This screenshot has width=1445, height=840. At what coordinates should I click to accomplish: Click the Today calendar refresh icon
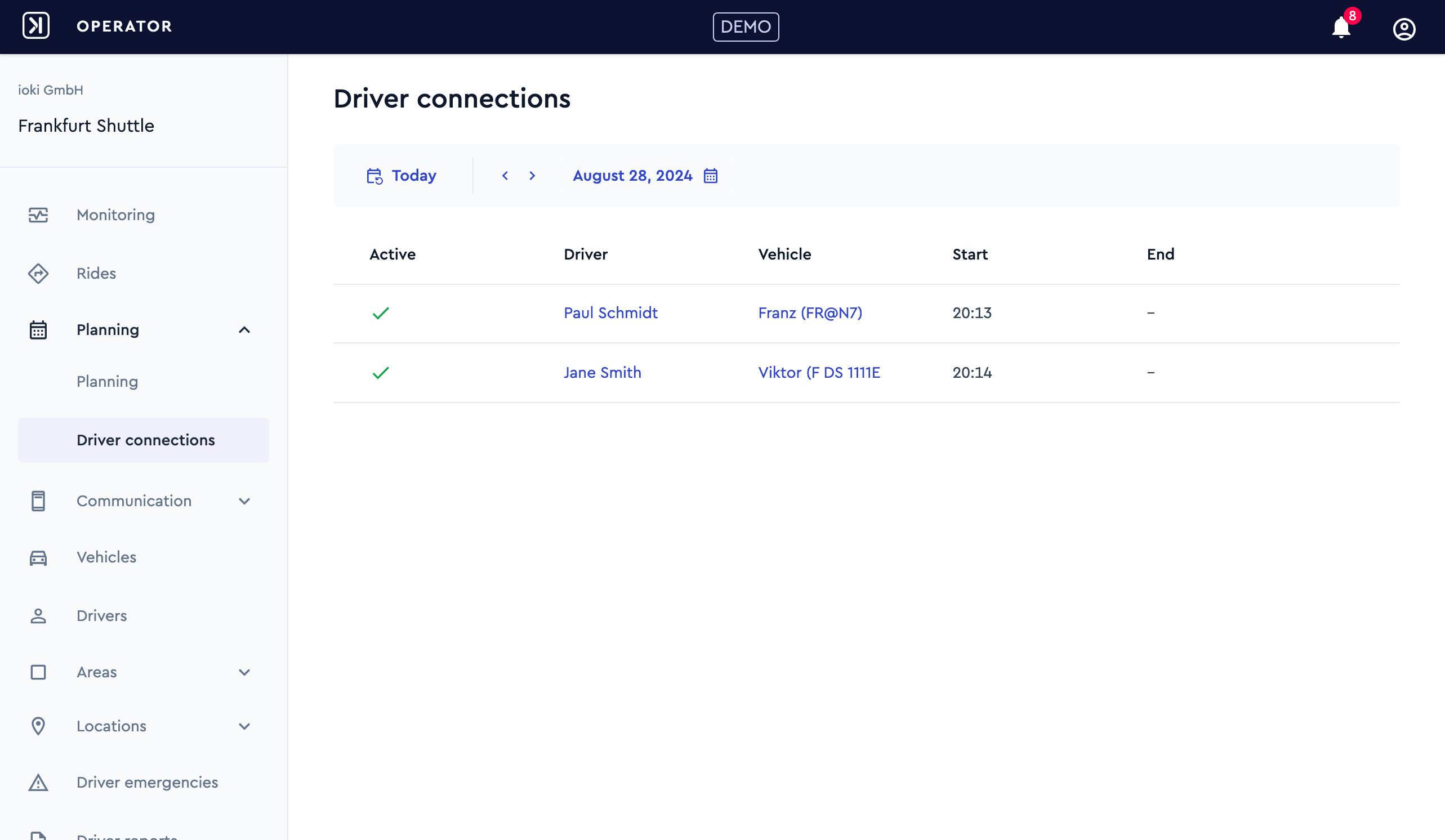point(374,176)
